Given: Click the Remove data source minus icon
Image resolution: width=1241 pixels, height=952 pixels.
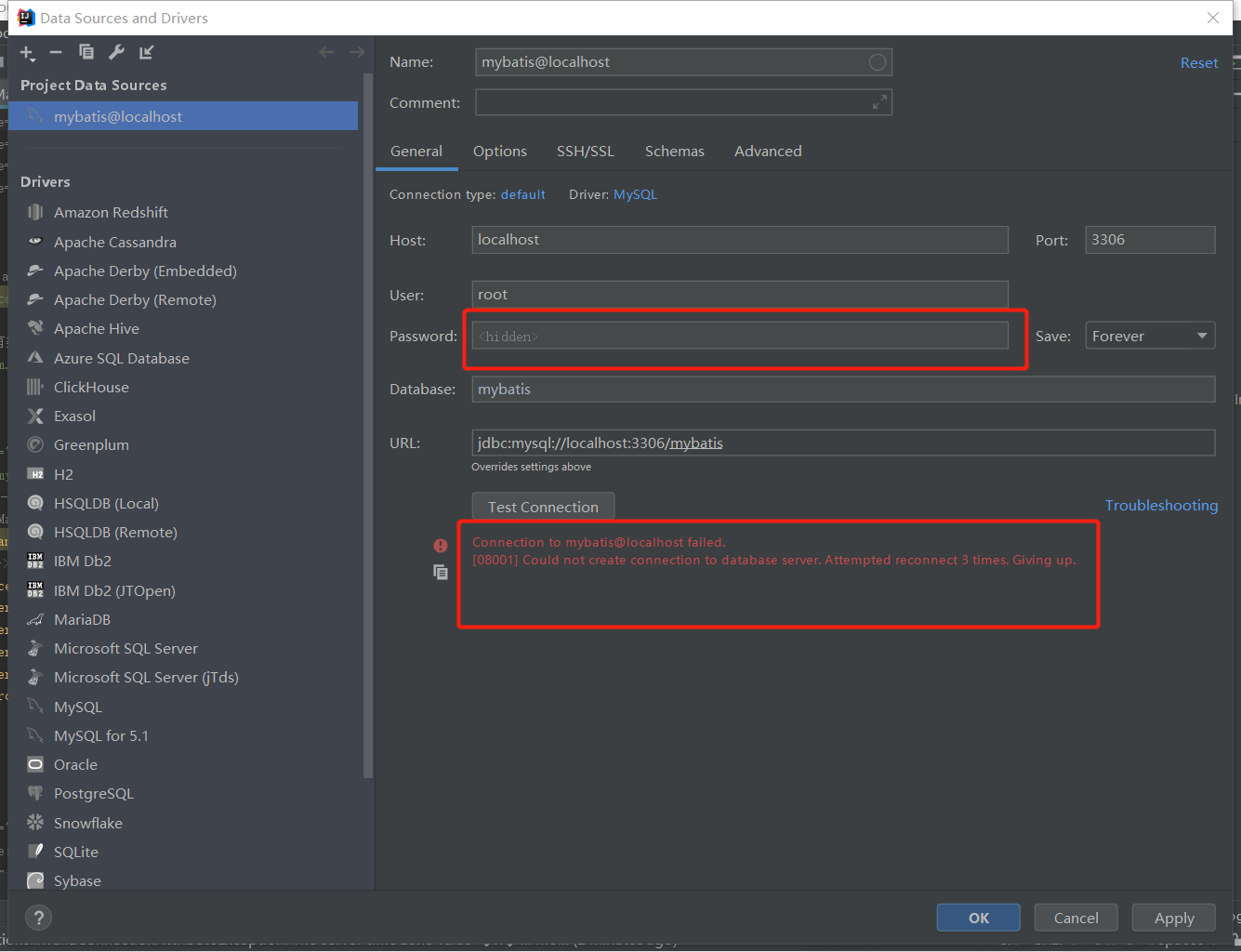Looking at the screenshot, I should tap(56, 53).
